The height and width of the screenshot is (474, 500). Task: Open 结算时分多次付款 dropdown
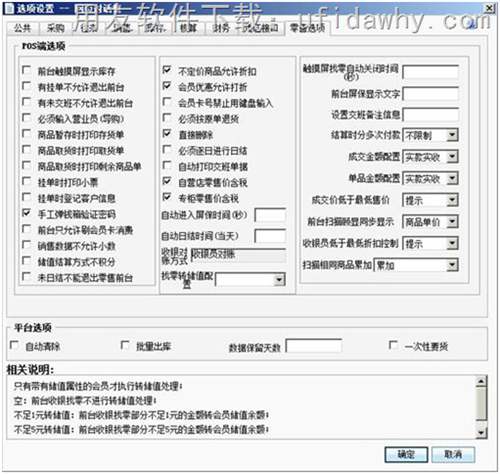pyautogui.click(x=452, y=135)
